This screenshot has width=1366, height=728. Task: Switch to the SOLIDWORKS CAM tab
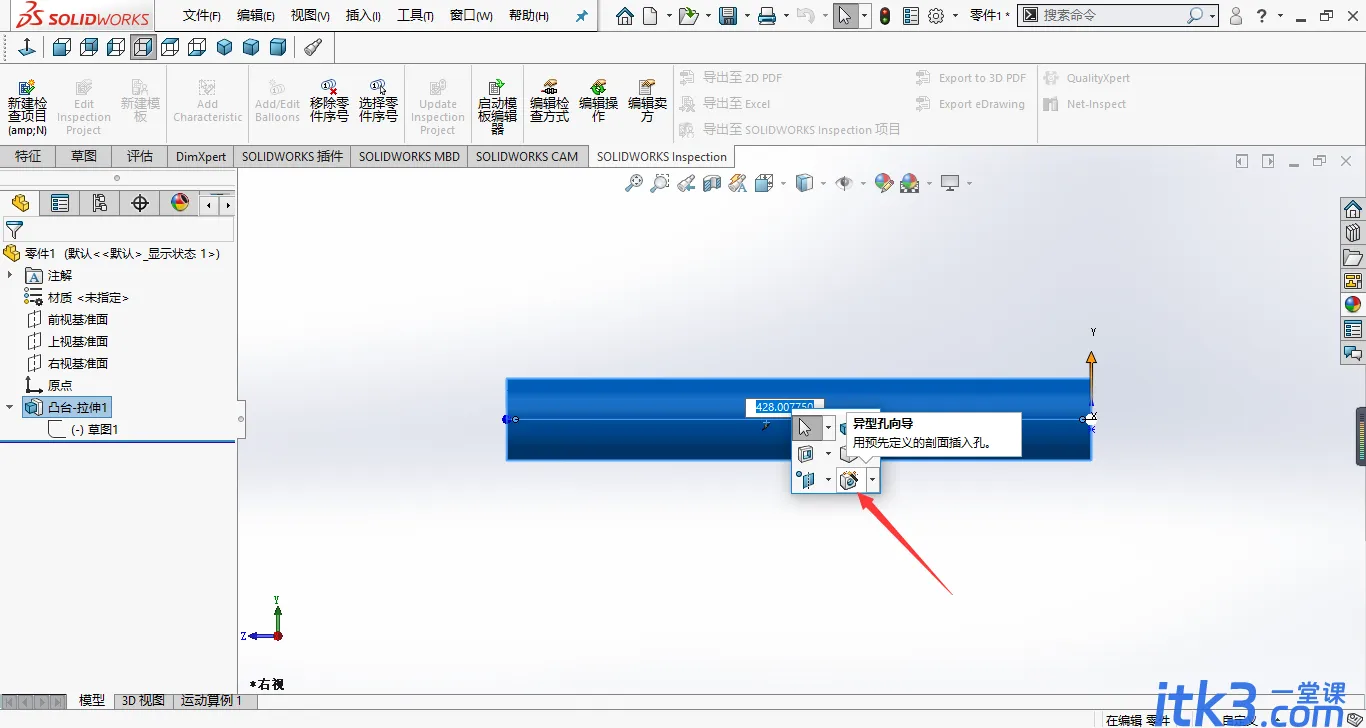[x=527, y=156]
